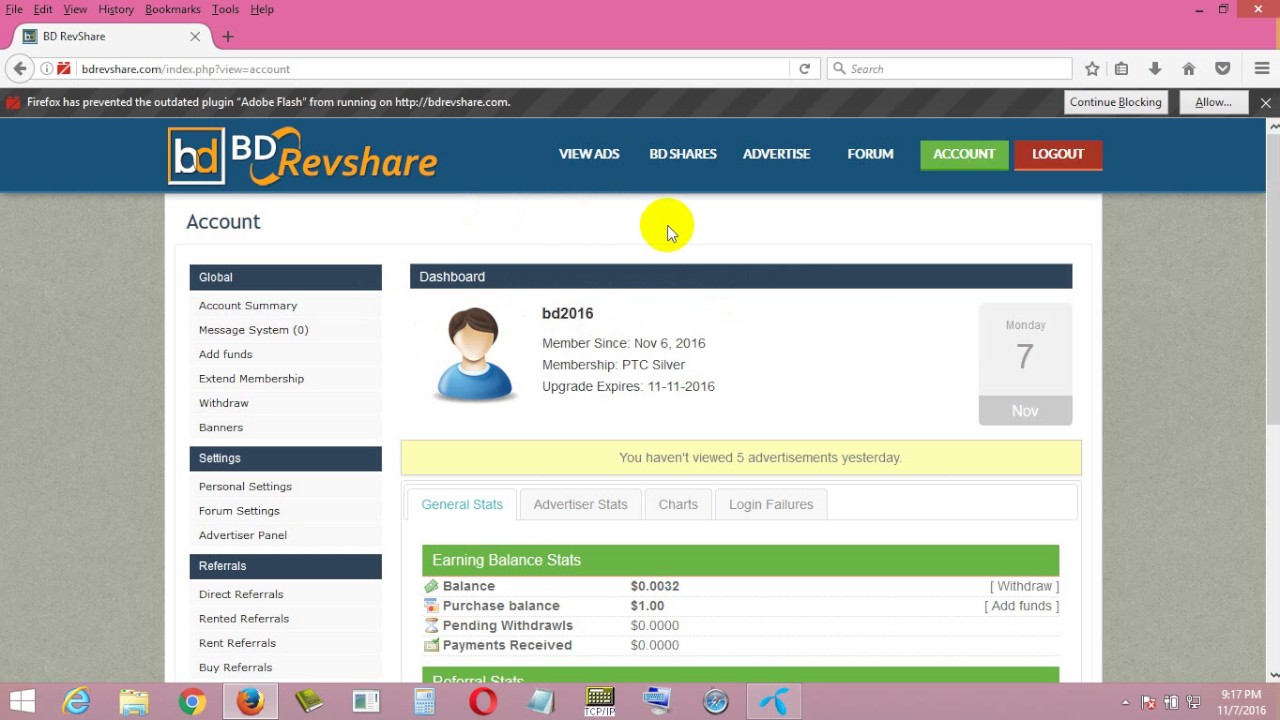Viewport: 1280px width, 720px height.
Task: Open the Tools menu
Action: 225,9
